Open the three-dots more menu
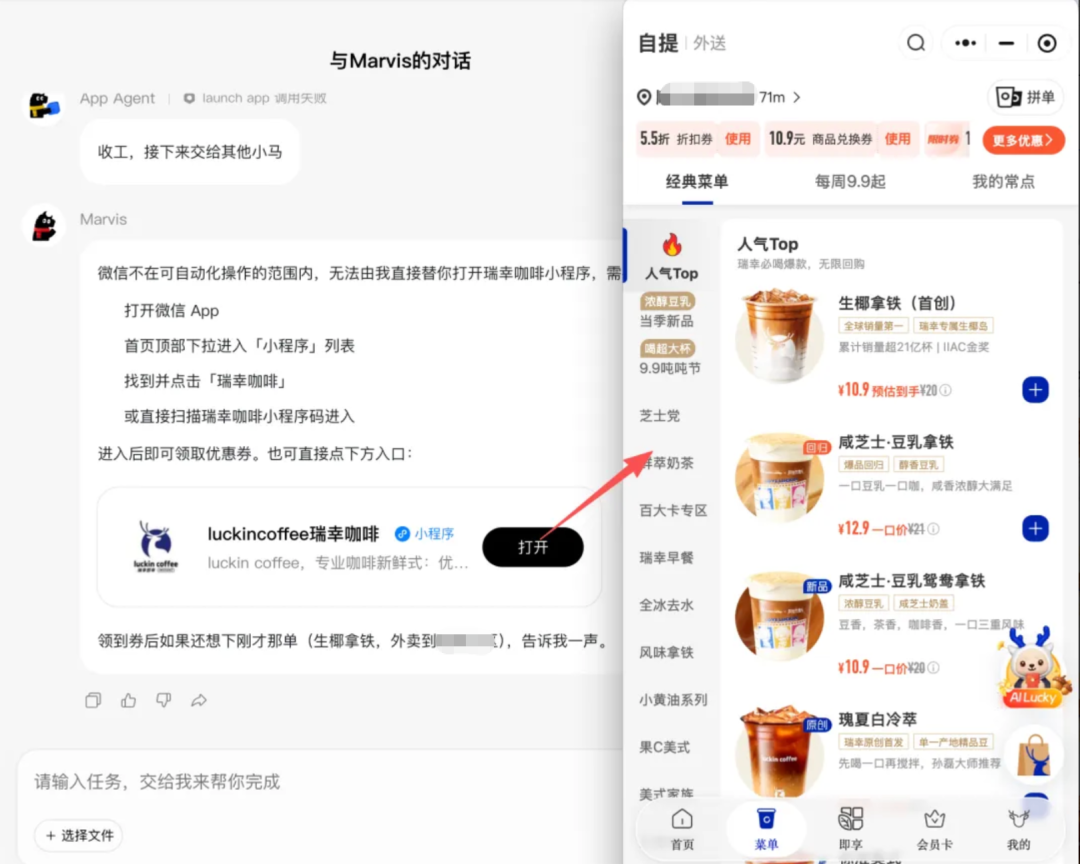 tap(965, 43)
